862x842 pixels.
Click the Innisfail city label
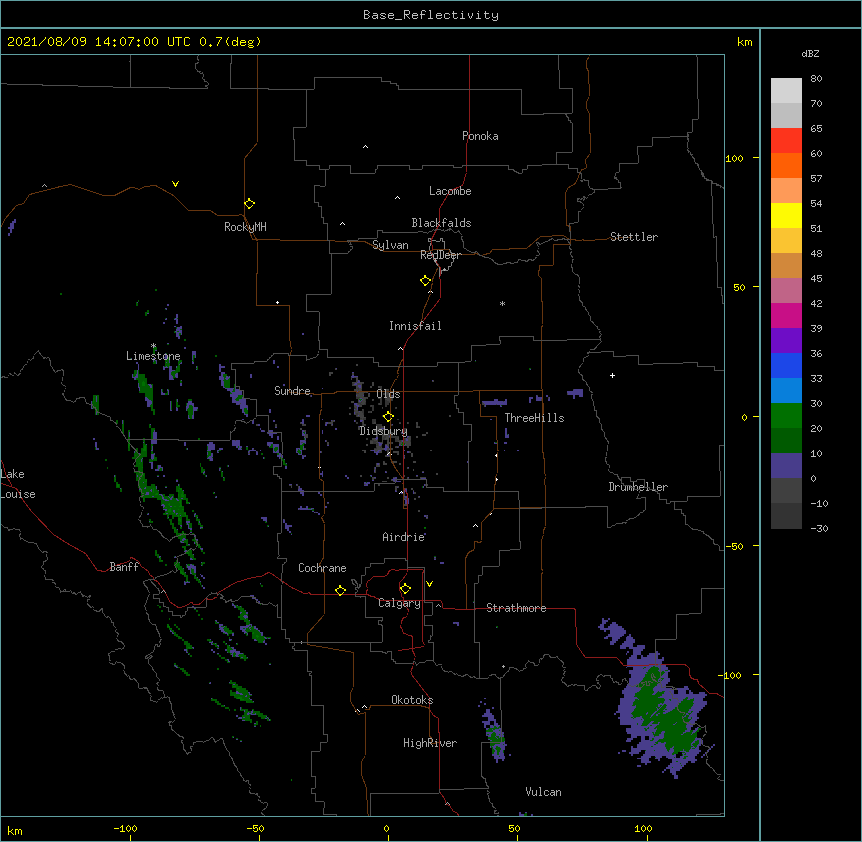(x=415, y=326)
